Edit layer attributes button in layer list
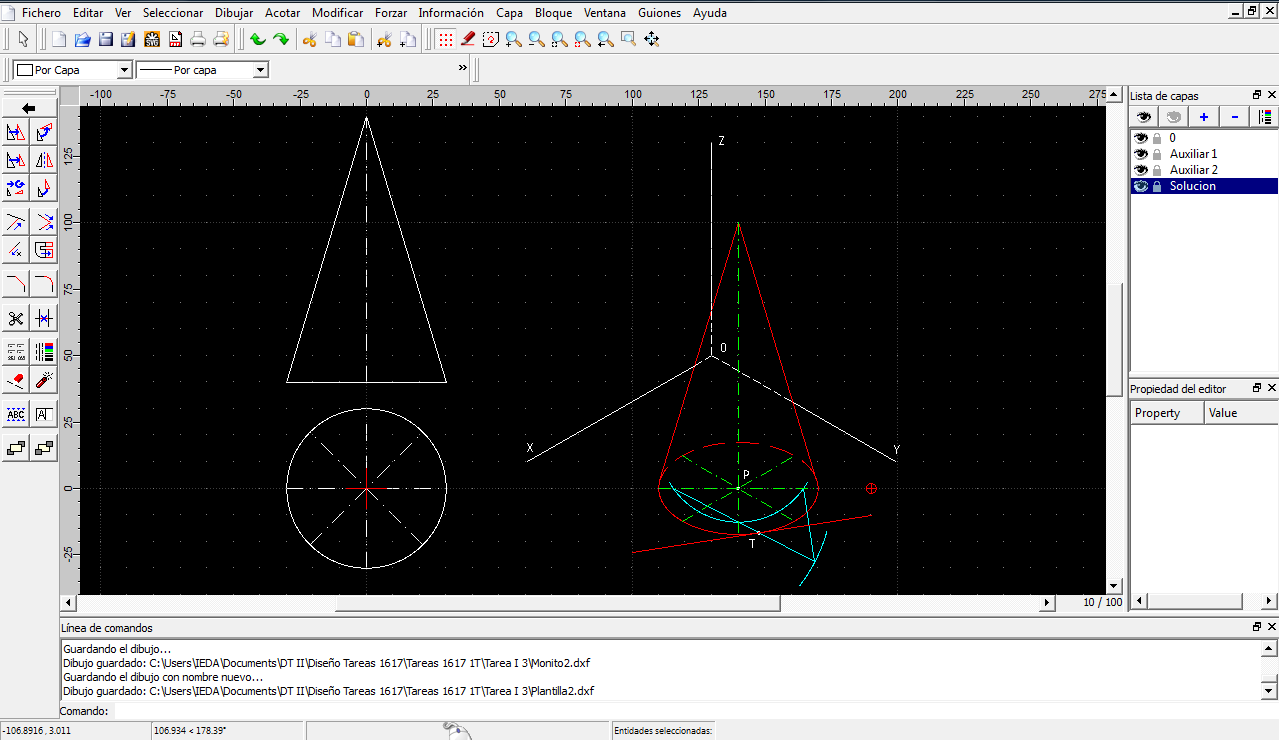This screenshot has width=1279, height=740. pyautogui.click(x=1265, y=117)
